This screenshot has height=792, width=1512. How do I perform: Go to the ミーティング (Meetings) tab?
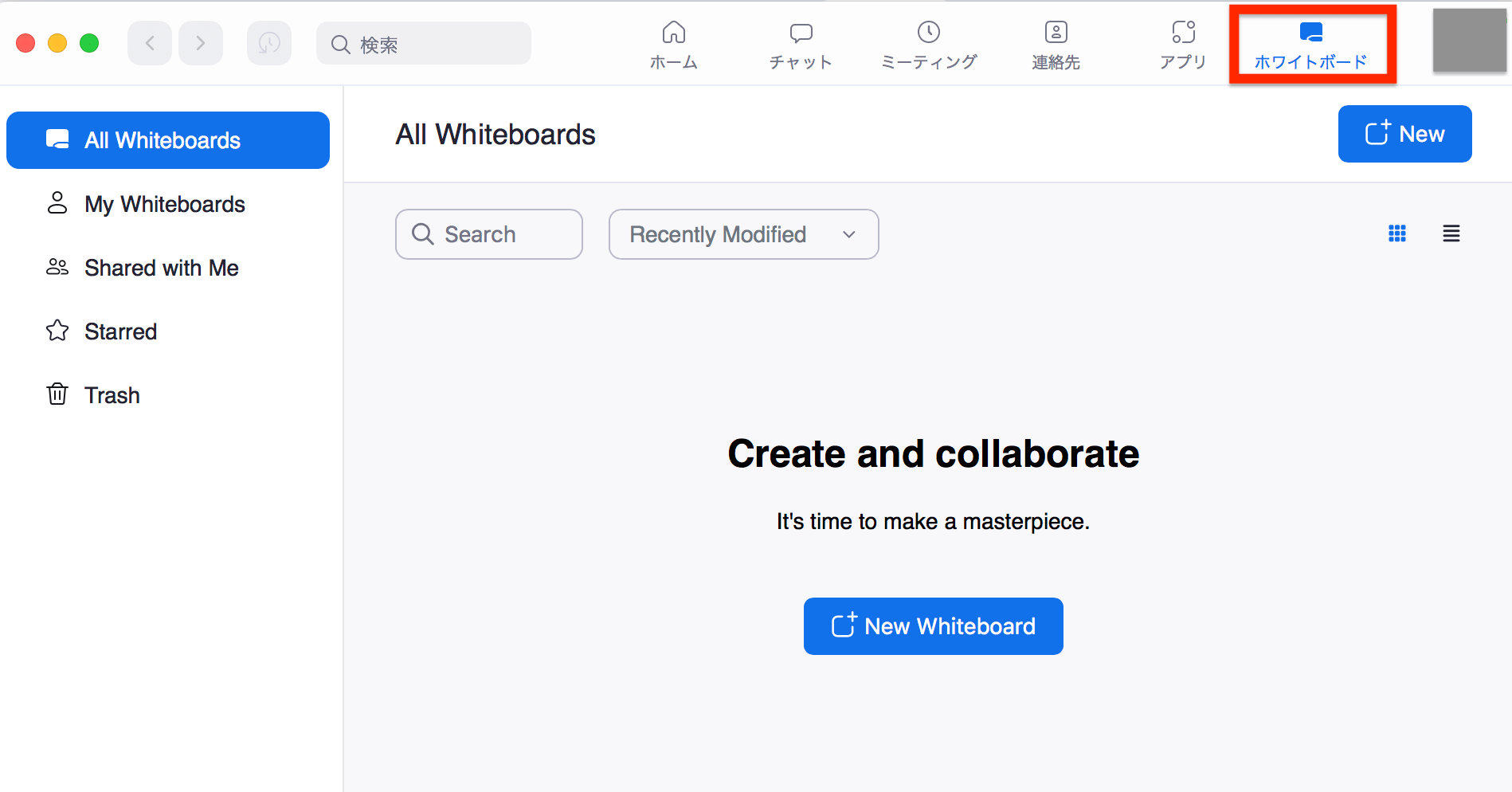click(x=929, y=45)
